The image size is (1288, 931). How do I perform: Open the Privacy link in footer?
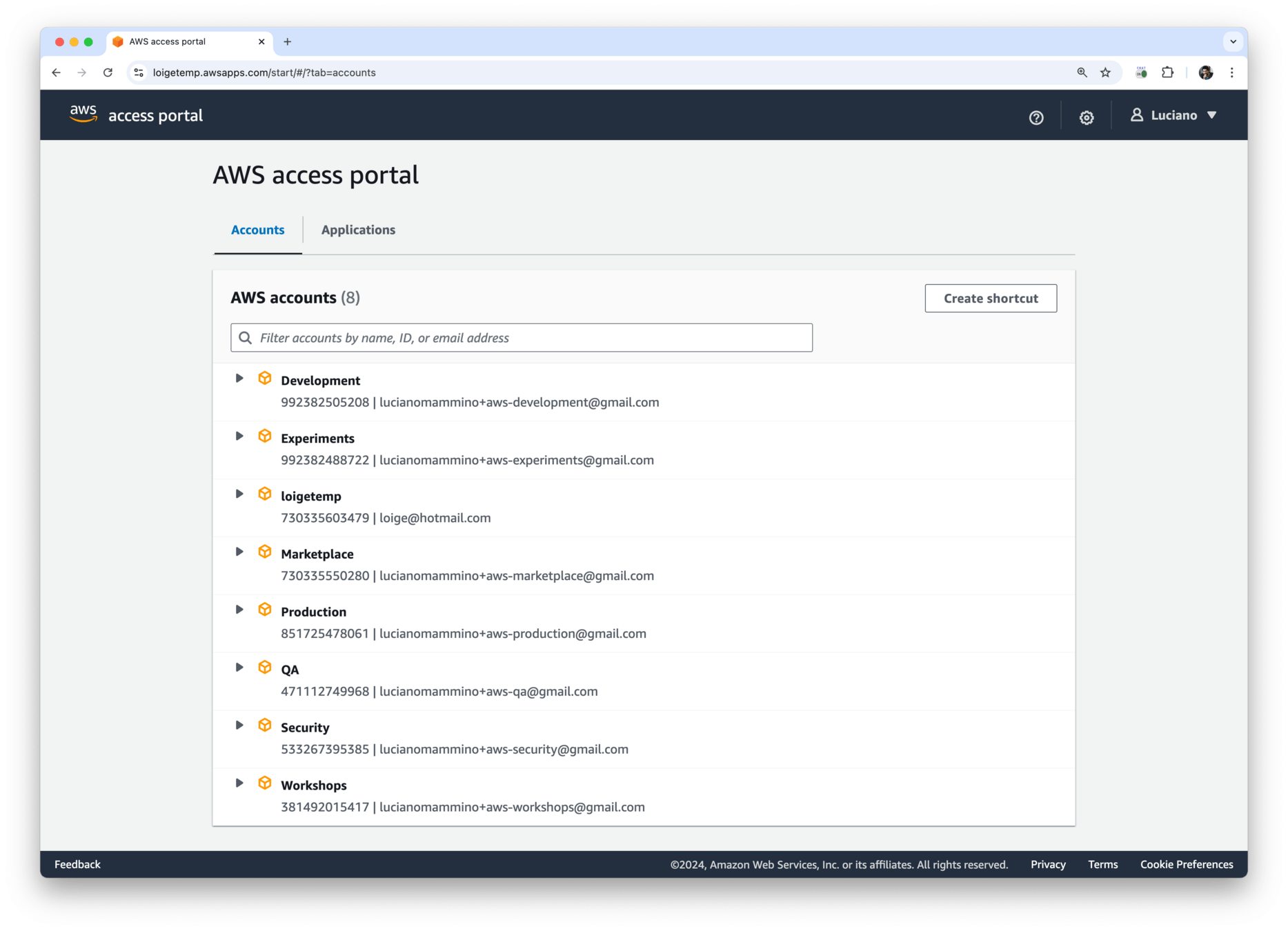pos(1048,865)
